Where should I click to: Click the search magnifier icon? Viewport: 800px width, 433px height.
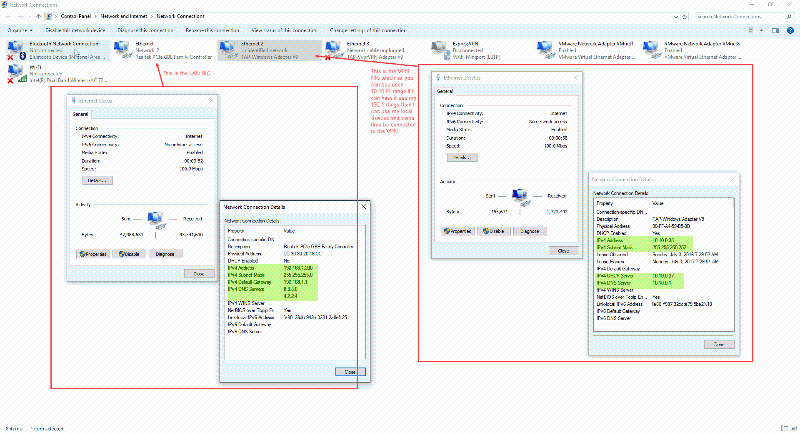[x=789, y=16]
